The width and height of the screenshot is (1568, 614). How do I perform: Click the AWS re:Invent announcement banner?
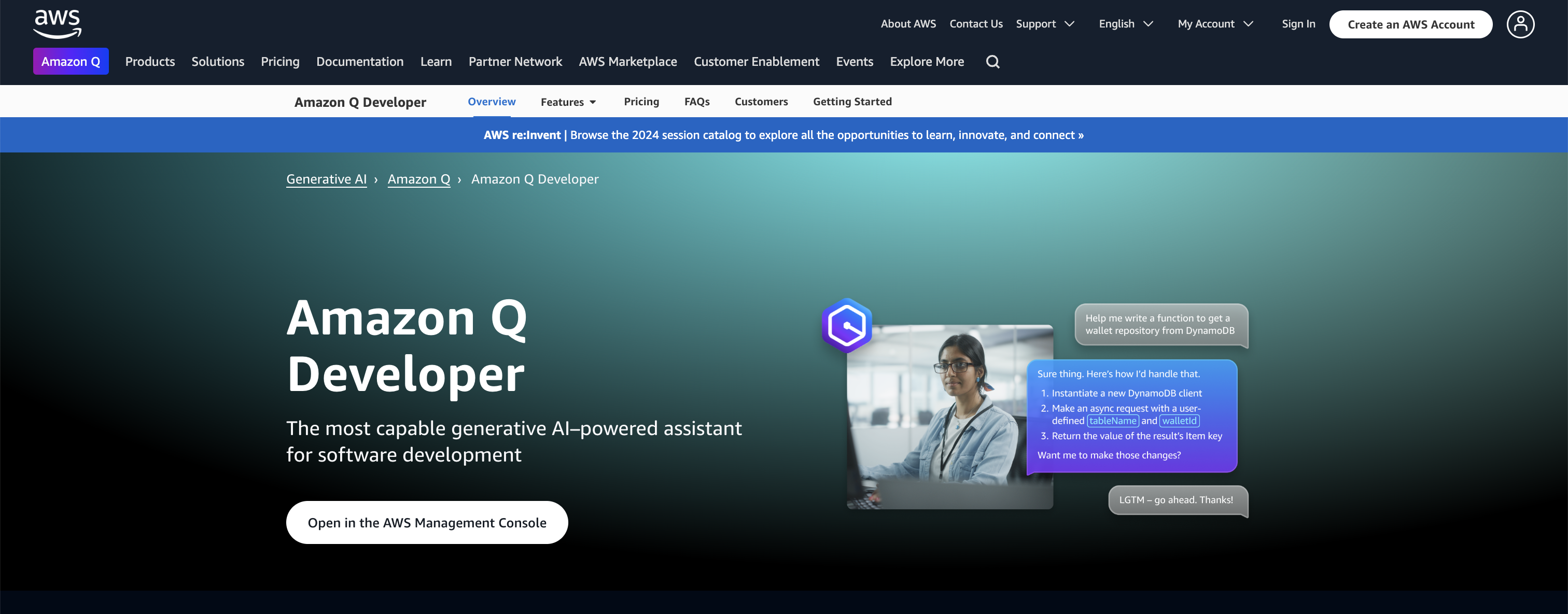coord(784,134)
